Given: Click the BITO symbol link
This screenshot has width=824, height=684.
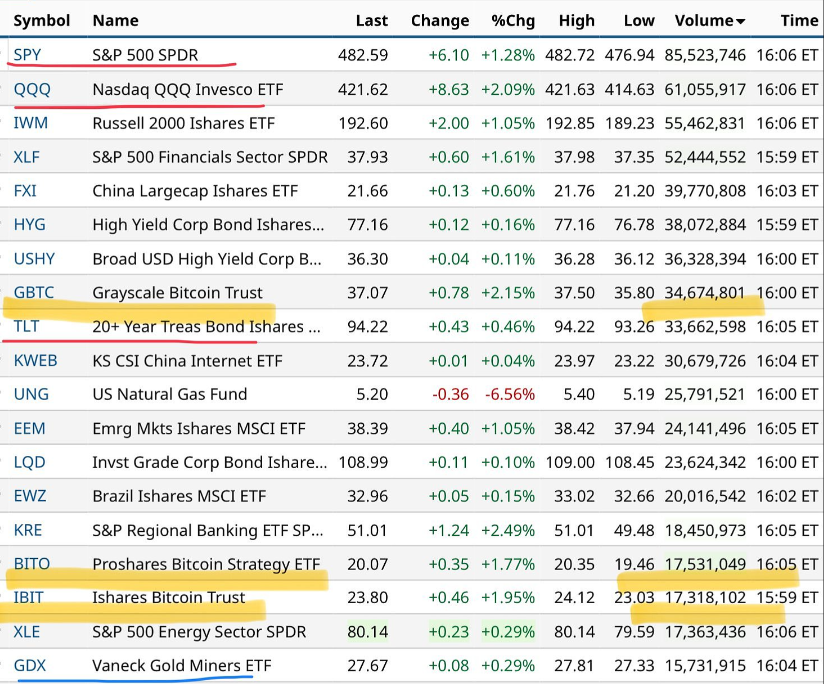Looking at the screenshot, I should pyautogui.click(x=31, y=564).
